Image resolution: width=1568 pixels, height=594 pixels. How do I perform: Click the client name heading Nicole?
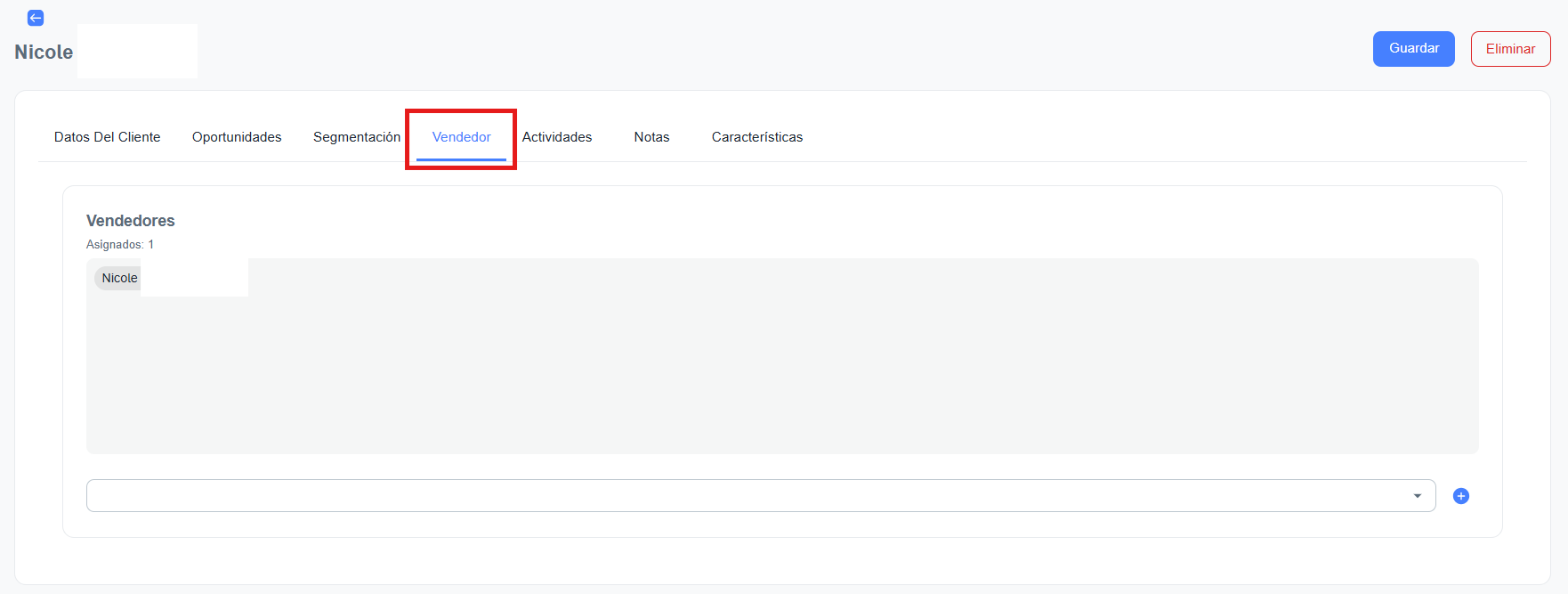(44, 53)
